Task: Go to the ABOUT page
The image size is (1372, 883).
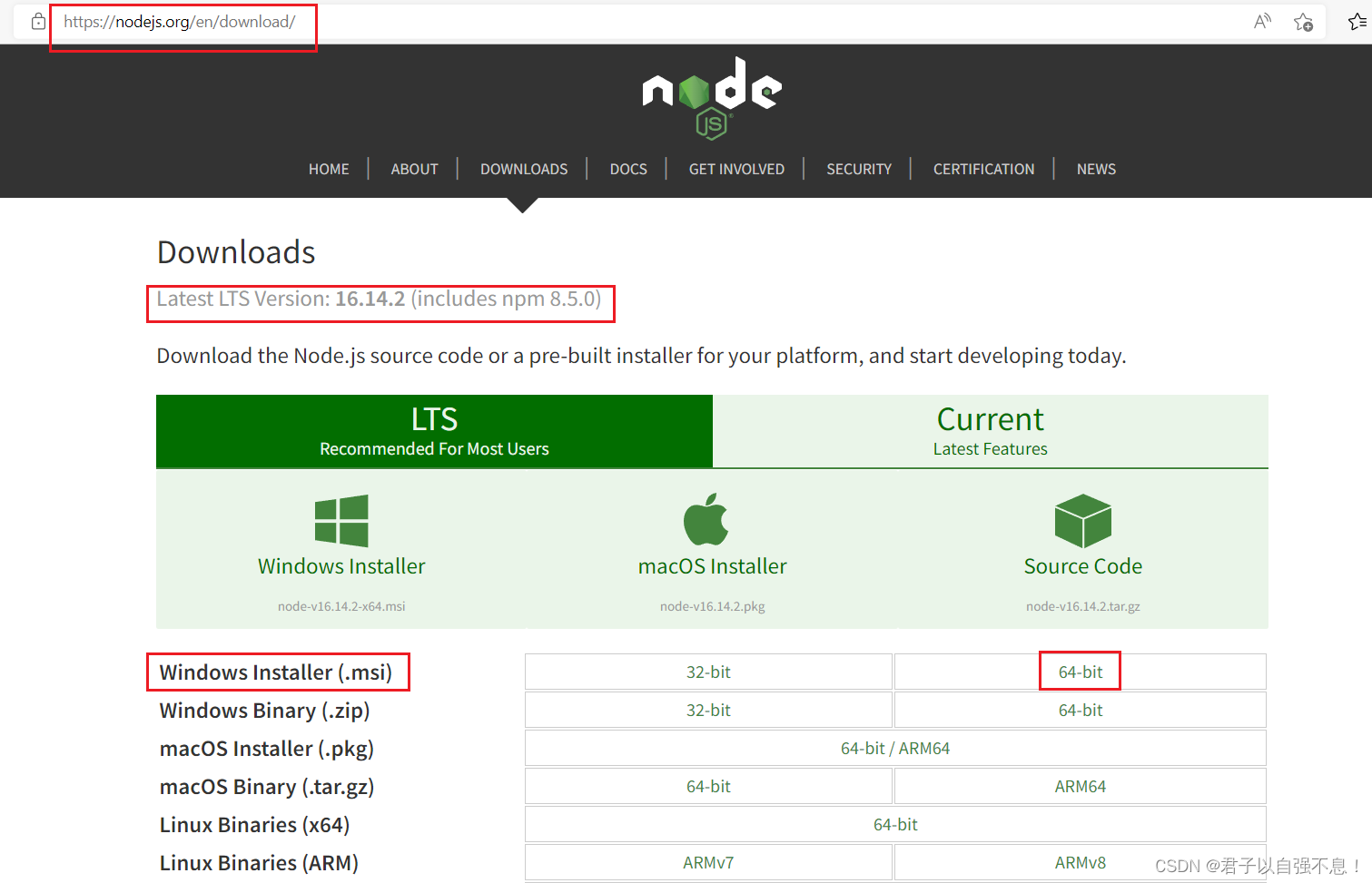Action: coord(414,169)
